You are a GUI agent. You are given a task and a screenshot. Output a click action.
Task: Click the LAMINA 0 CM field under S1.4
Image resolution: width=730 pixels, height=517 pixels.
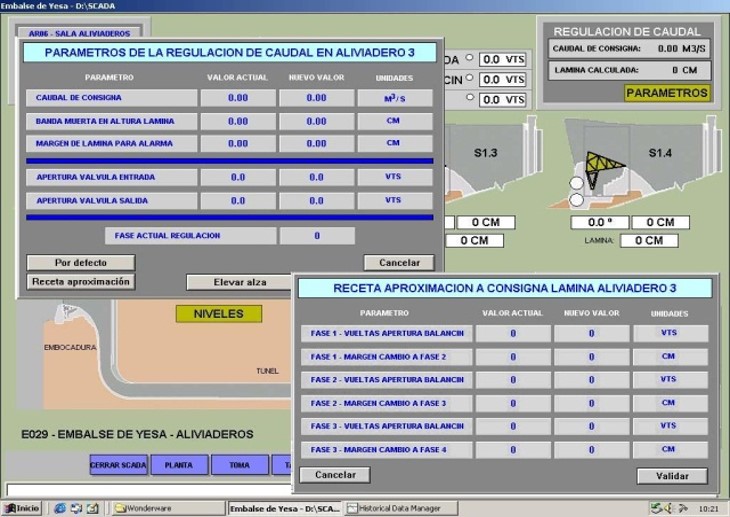coord(649,240)
